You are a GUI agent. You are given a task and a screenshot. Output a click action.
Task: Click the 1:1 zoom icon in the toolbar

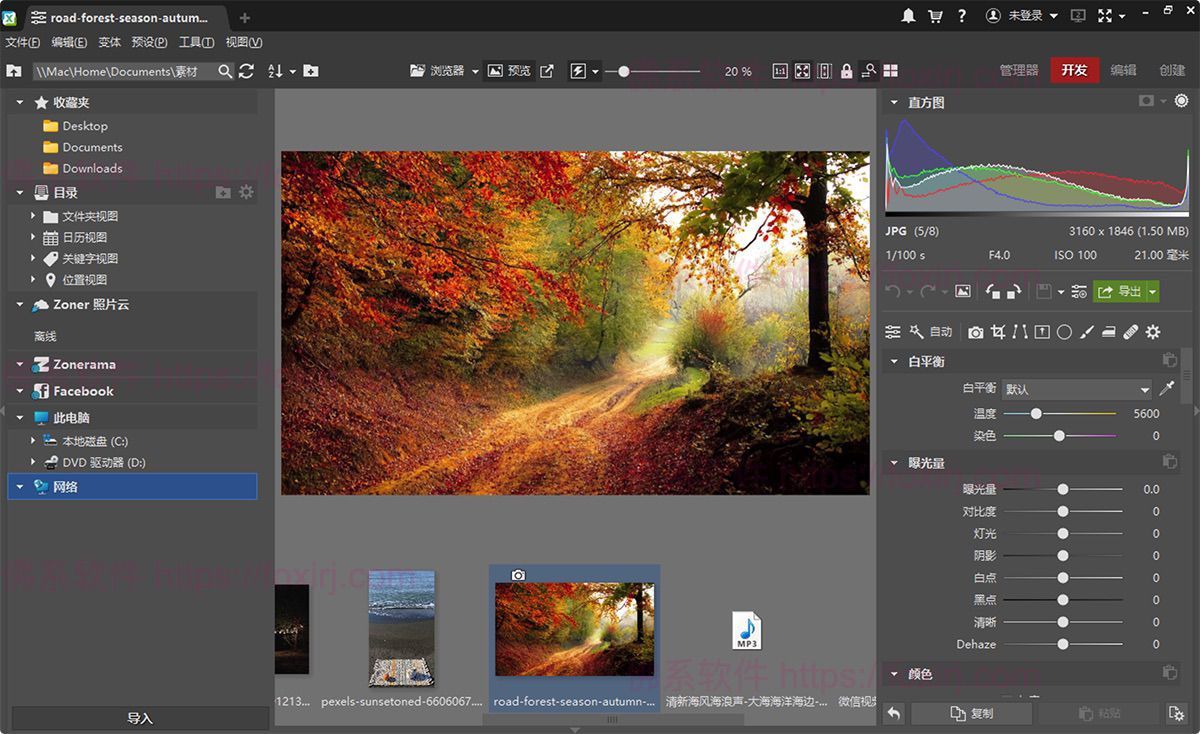(x=781, y=70)
